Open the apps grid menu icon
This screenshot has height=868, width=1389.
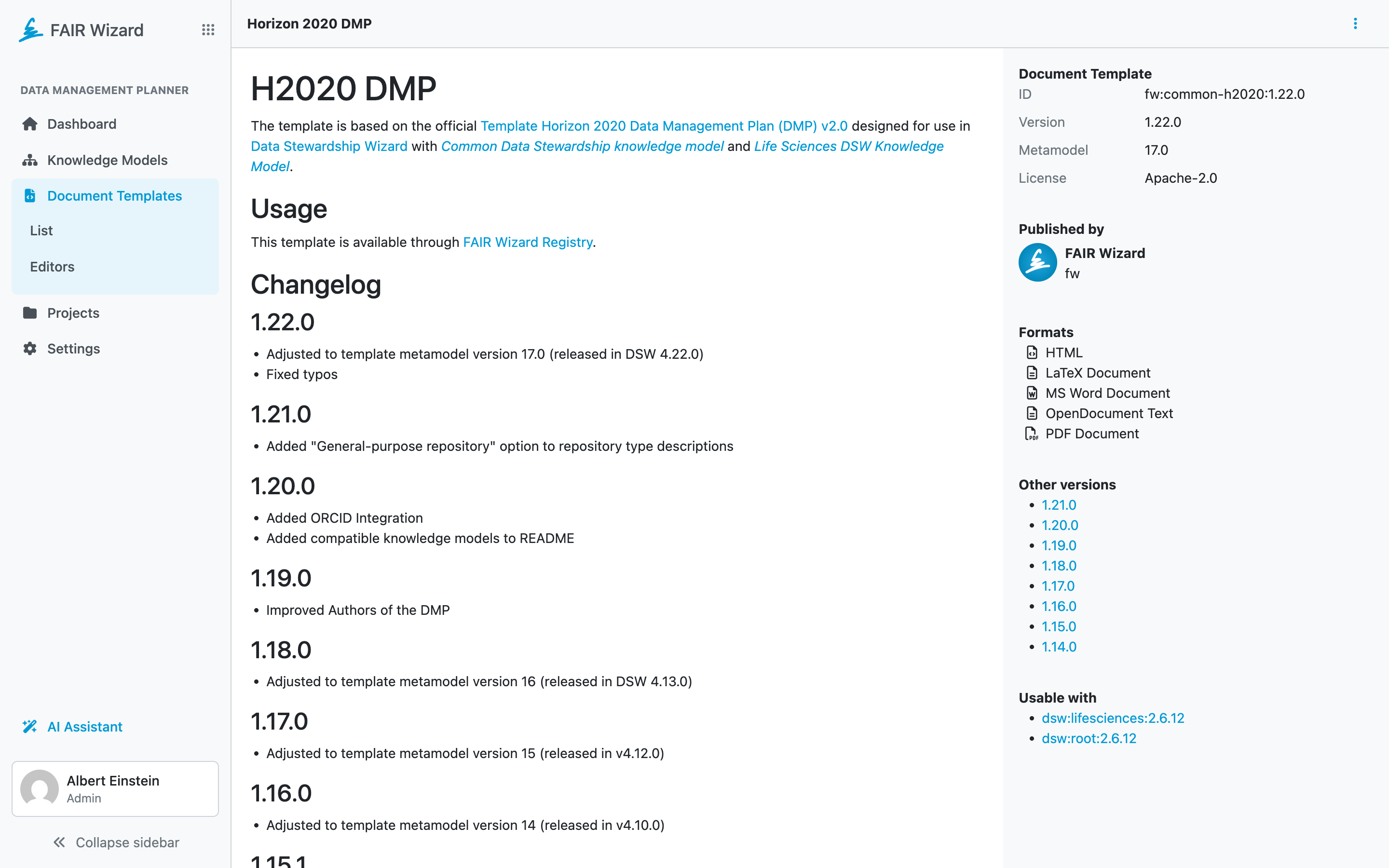208,30
